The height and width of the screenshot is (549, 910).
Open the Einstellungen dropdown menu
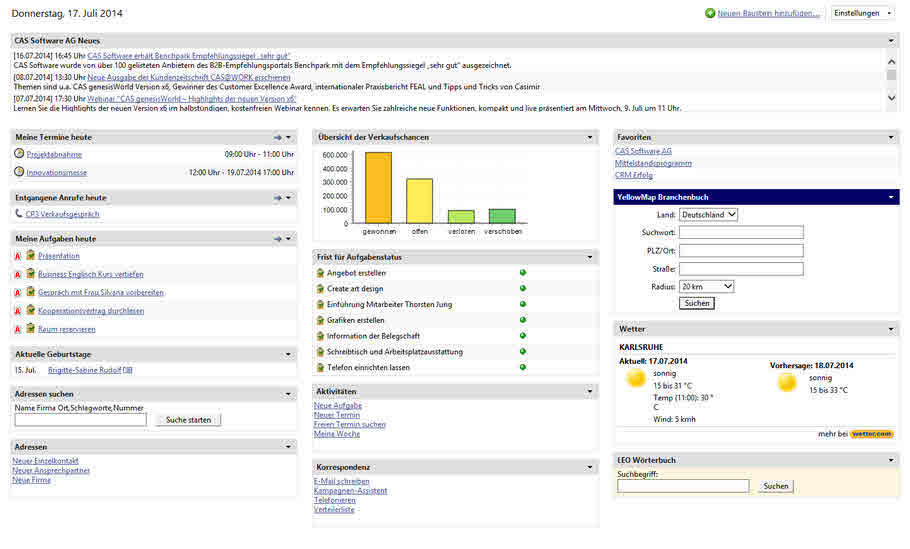point(863,13)
